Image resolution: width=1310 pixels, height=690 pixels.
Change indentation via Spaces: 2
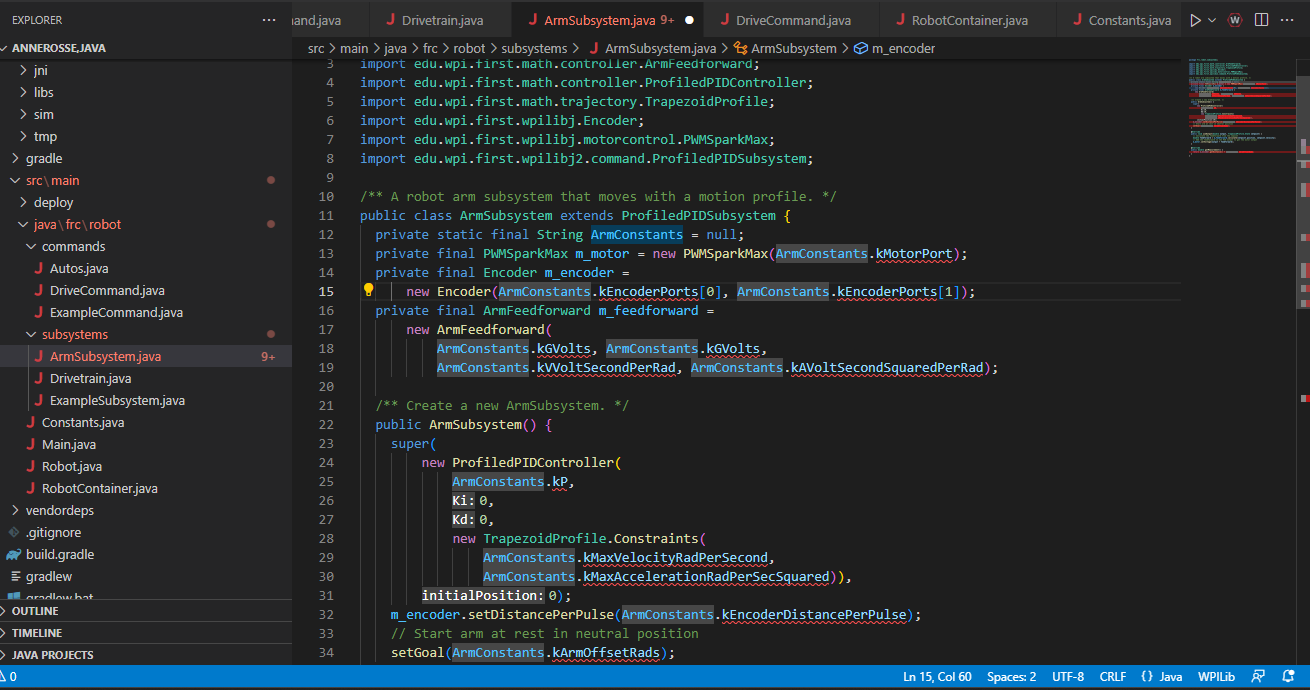pos(1011,676)
